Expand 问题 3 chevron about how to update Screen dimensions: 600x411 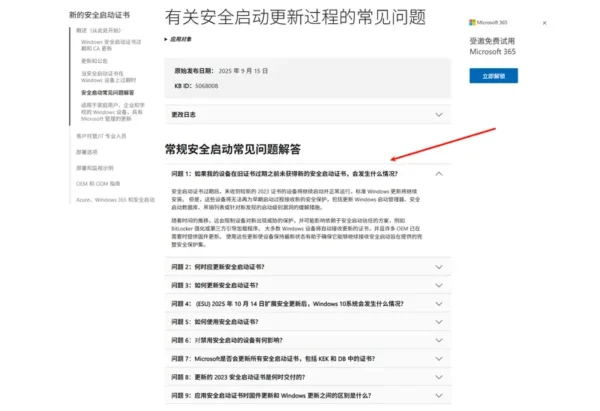tap(439, 285)
